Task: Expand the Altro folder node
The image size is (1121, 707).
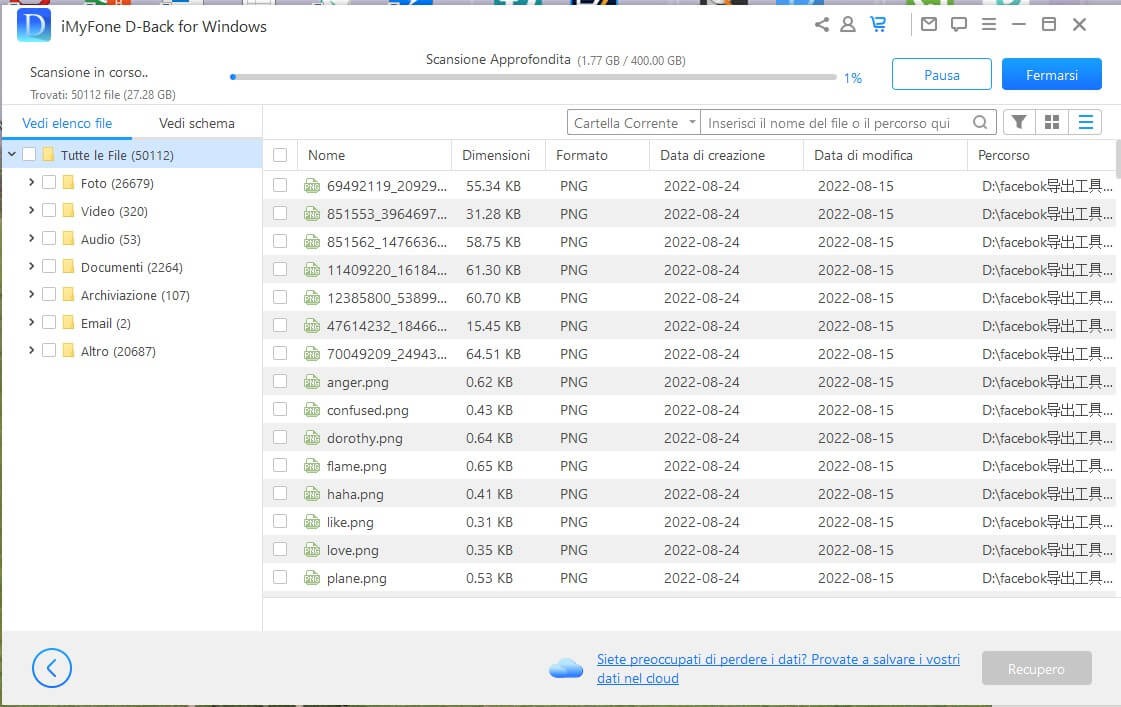Action: (x=31, y=350)
